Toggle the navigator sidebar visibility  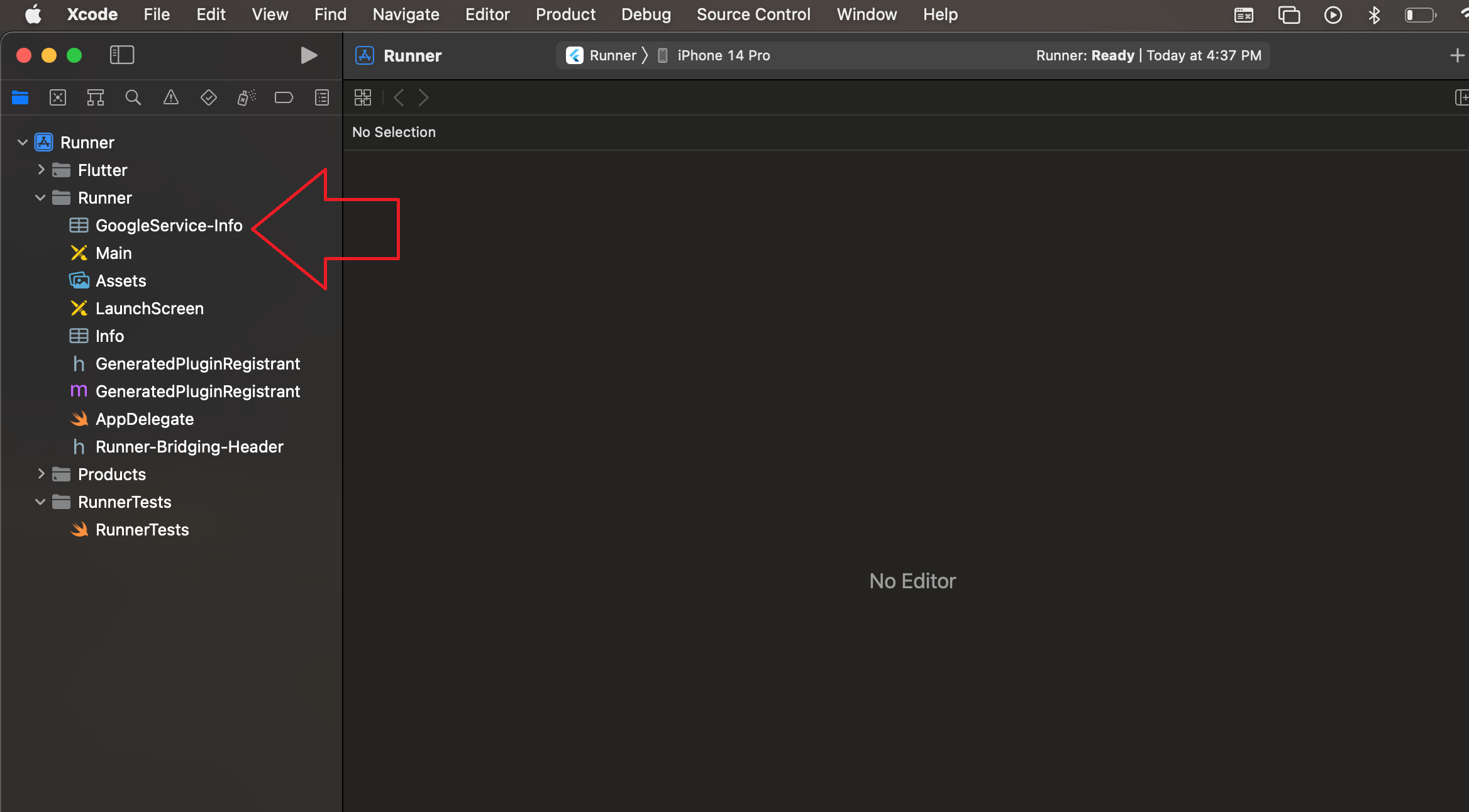[x=122, y=55]
